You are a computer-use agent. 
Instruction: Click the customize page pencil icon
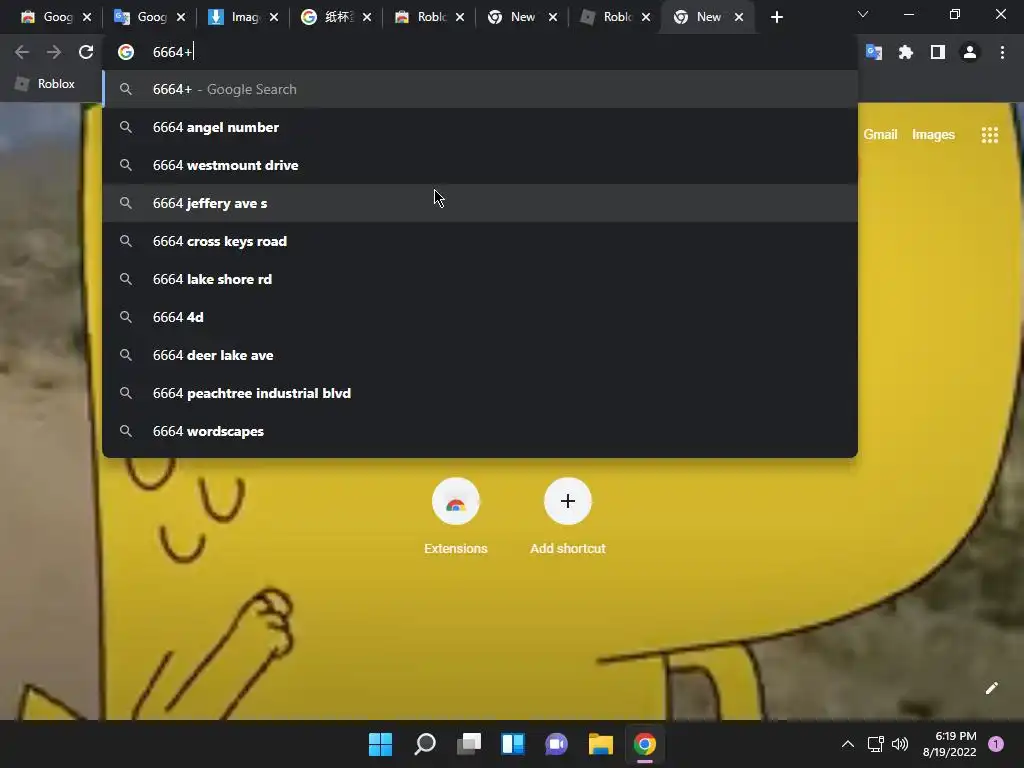(991, 688)
